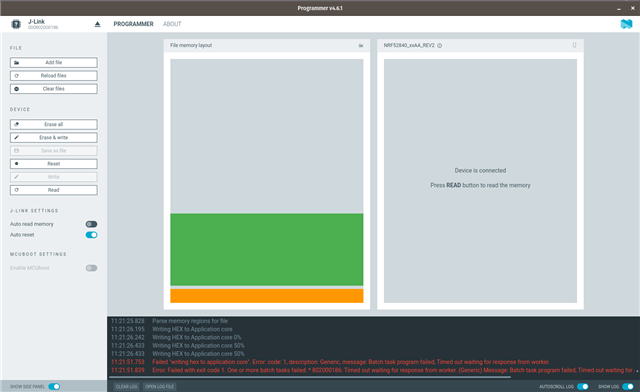
Task: Switch to the PROGRAMMER tab
Action: [x=133, y=24]
